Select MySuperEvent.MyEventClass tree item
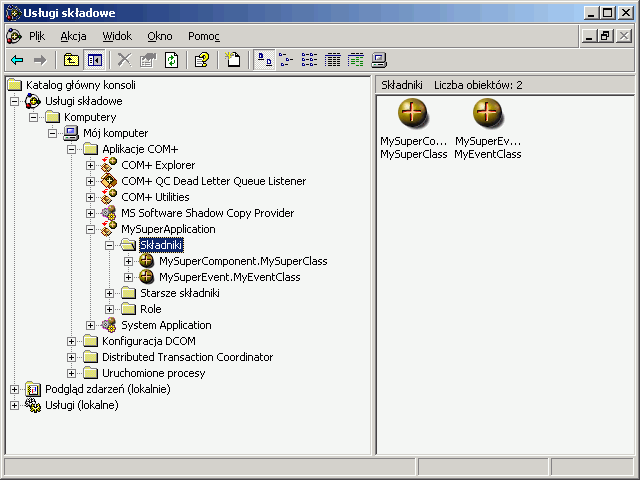The image size is (640, 480). (x=230, y=277)
